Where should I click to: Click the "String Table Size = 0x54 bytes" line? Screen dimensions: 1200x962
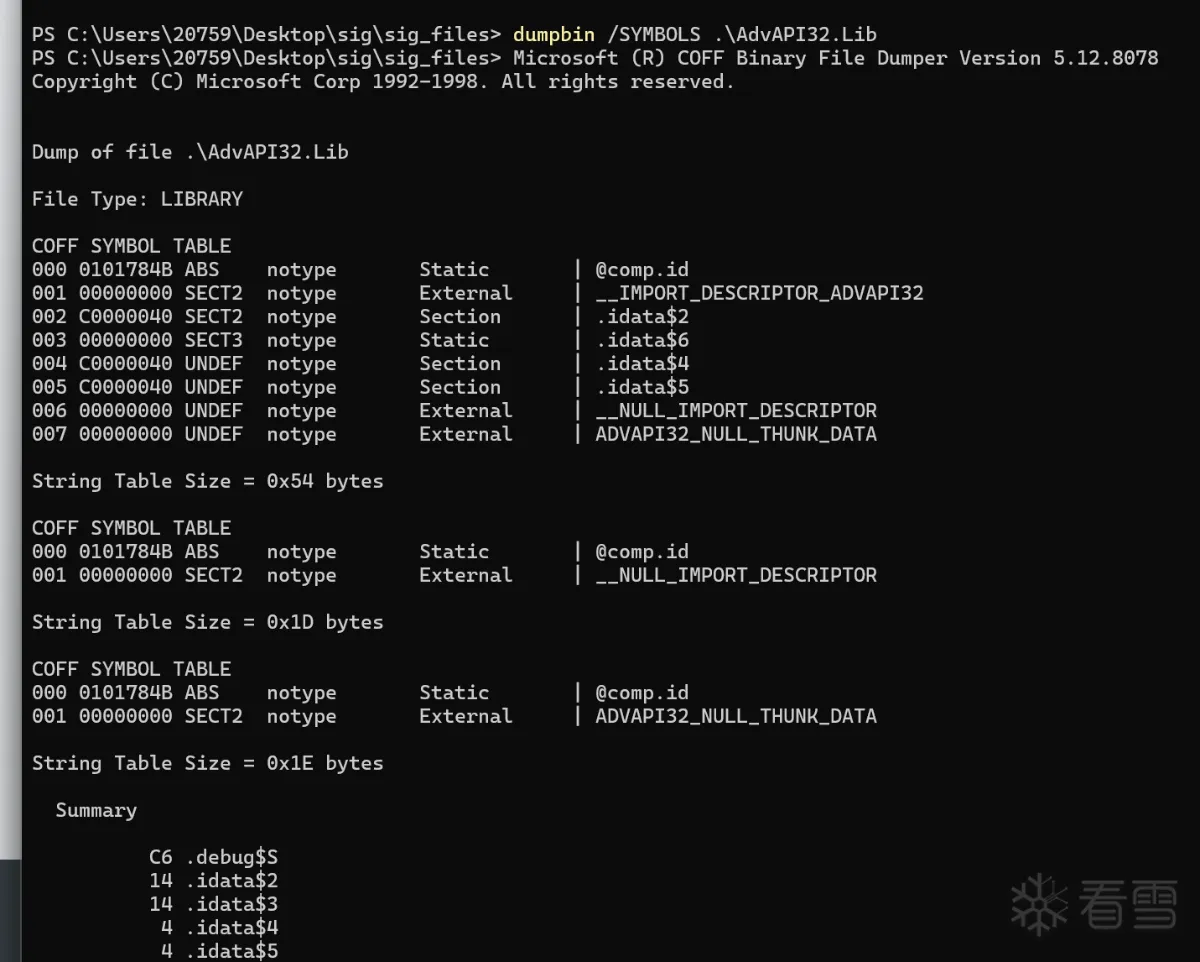click(207, 481)
